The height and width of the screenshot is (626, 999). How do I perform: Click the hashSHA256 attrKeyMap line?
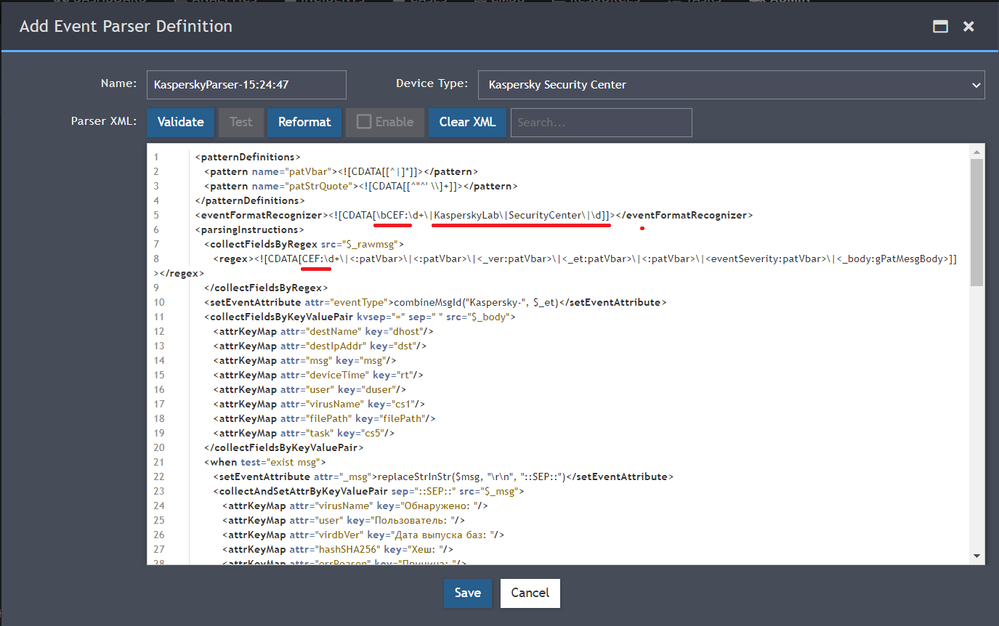click(338, 549)
